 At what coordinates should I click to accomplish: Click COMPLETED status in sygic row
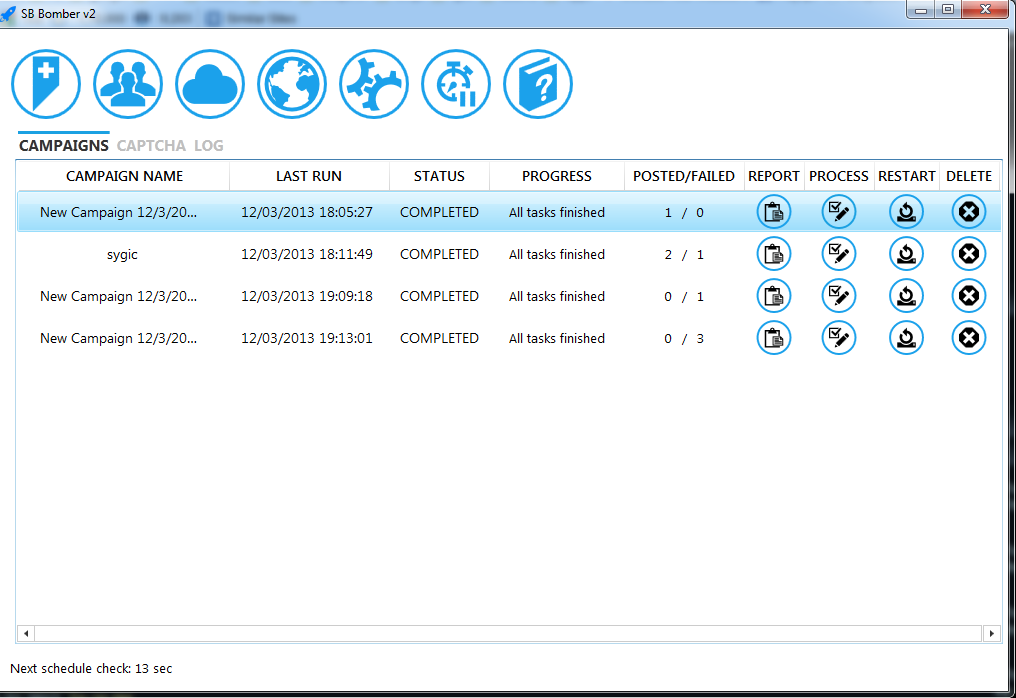[x=439, y=255]
